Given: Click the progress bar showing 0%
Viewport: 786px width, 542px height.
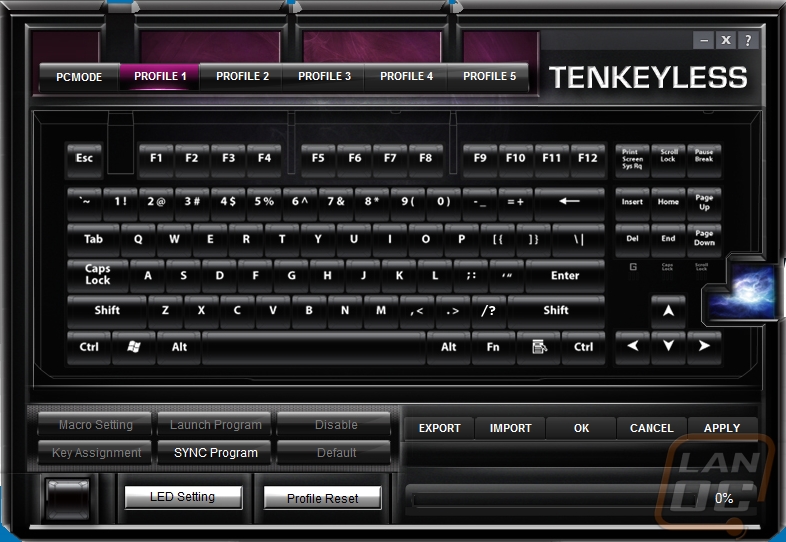Looking at the screenshot, I should point(554,499).
